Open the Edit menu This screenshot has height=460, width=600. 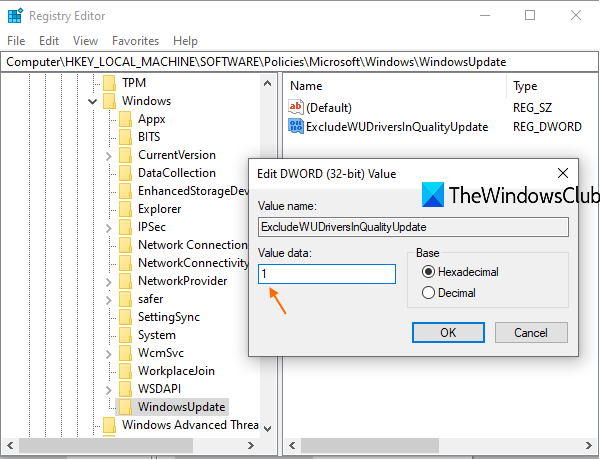pyautogui.click(x=49, y=41)
